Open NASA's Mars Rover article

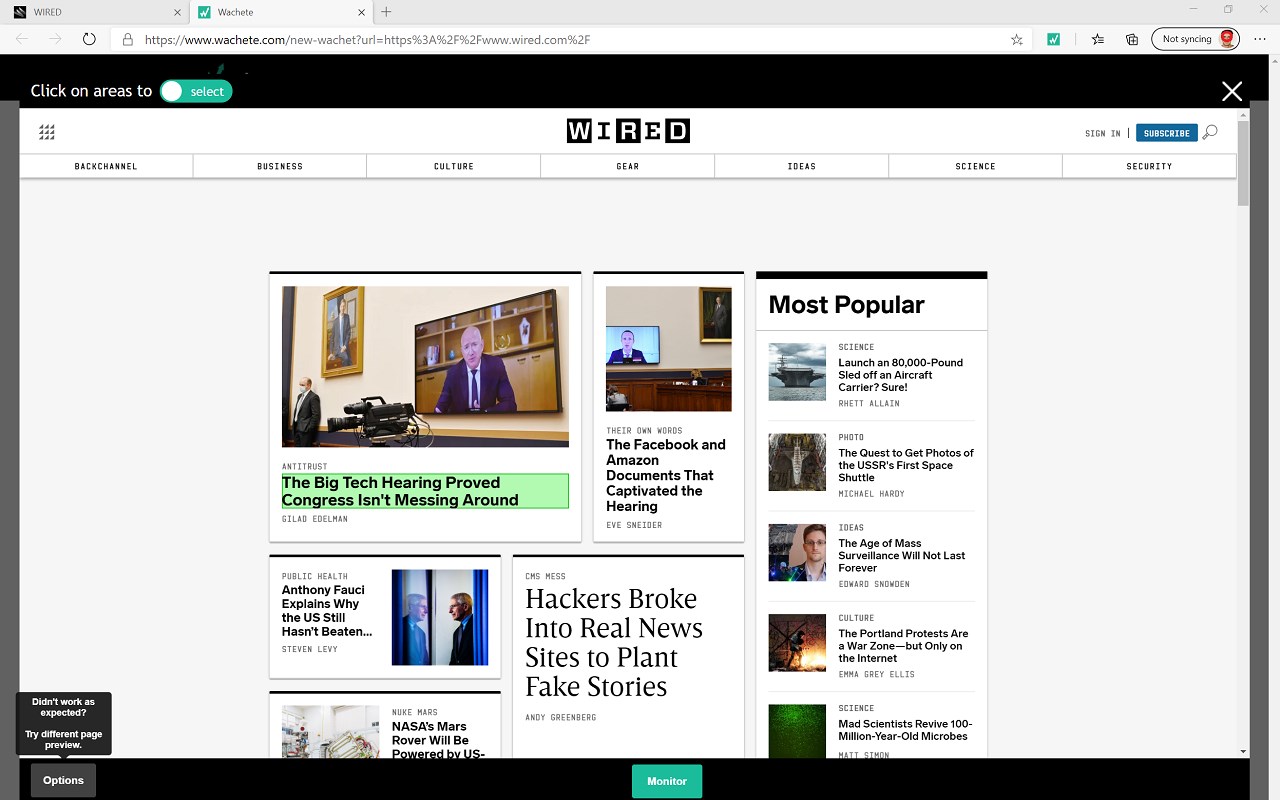(x=438, y=740)
